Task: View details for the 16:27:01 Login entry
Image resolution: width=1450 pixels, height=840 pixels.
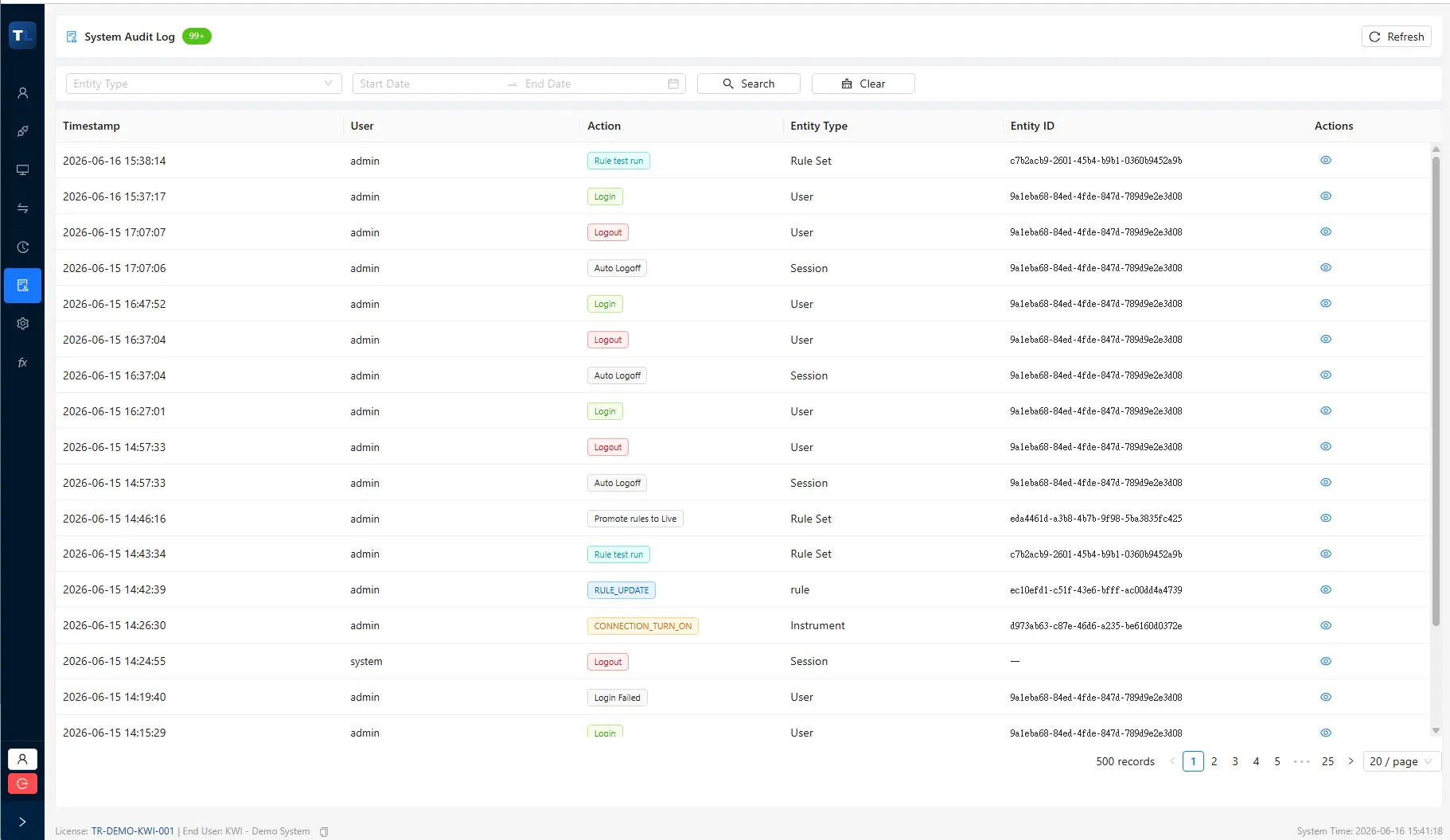Action: (1325, 410)
